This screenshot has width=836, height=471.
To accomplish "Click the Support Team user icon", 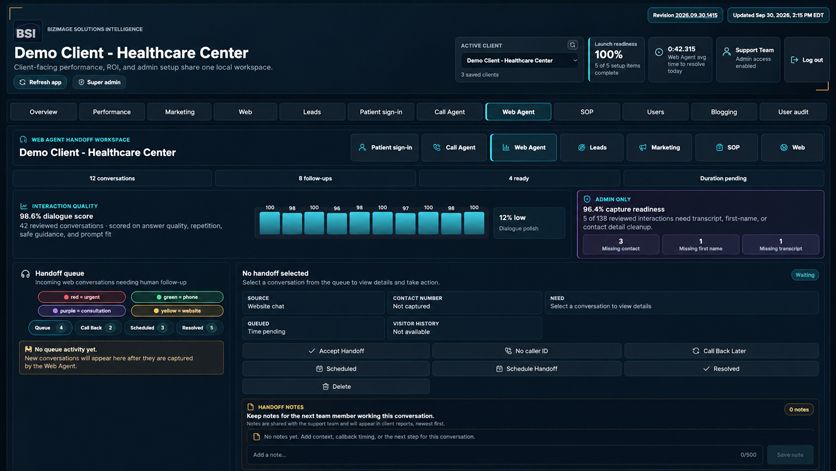I will pyautogui.click(x=726, y=52).
